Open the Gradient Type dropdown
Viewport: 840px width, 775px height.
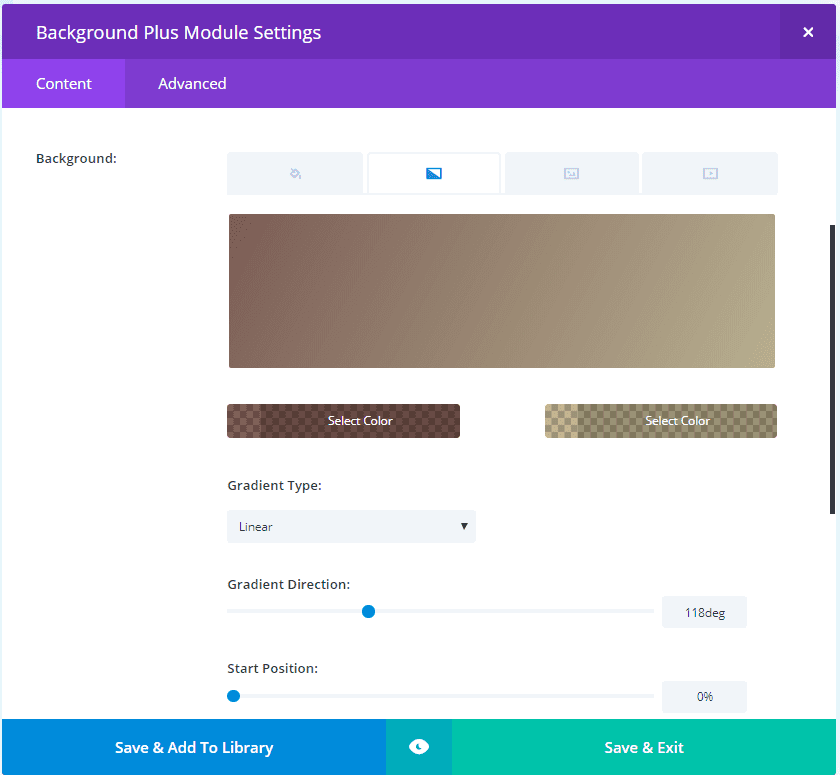click(x=351, y=526)
